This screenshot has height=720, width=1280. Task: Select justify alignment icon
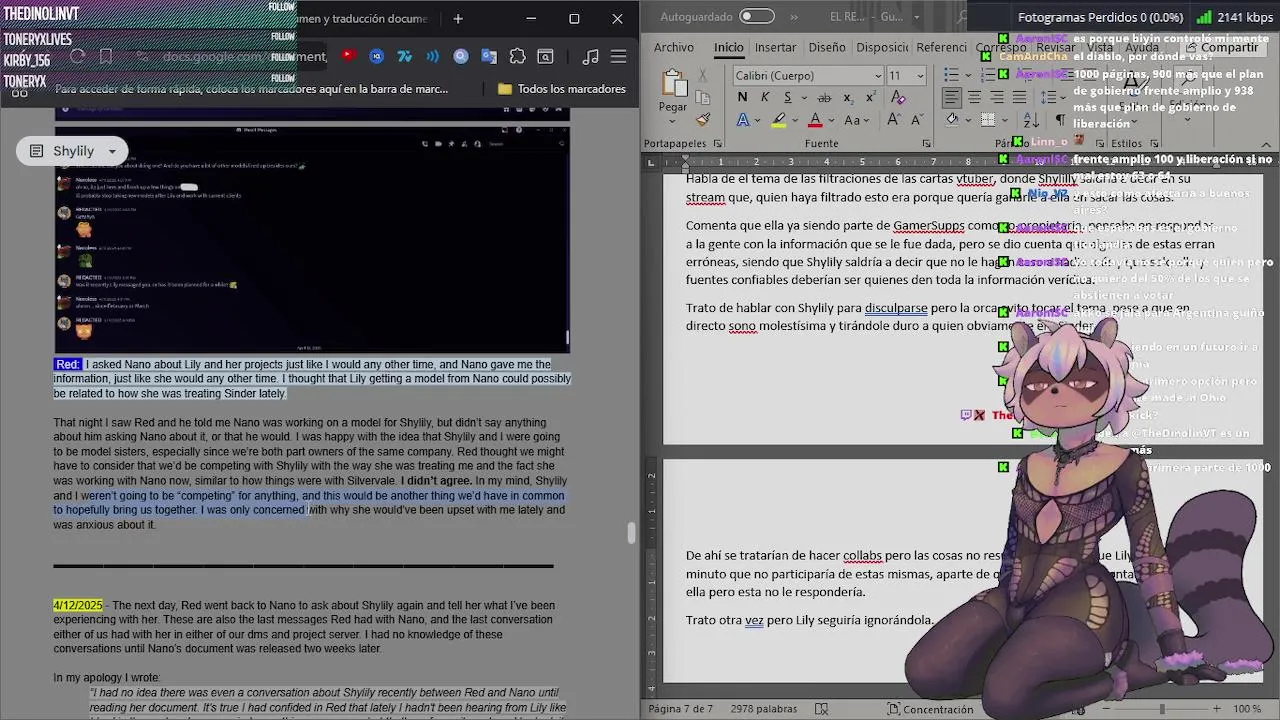point(1019,97)
